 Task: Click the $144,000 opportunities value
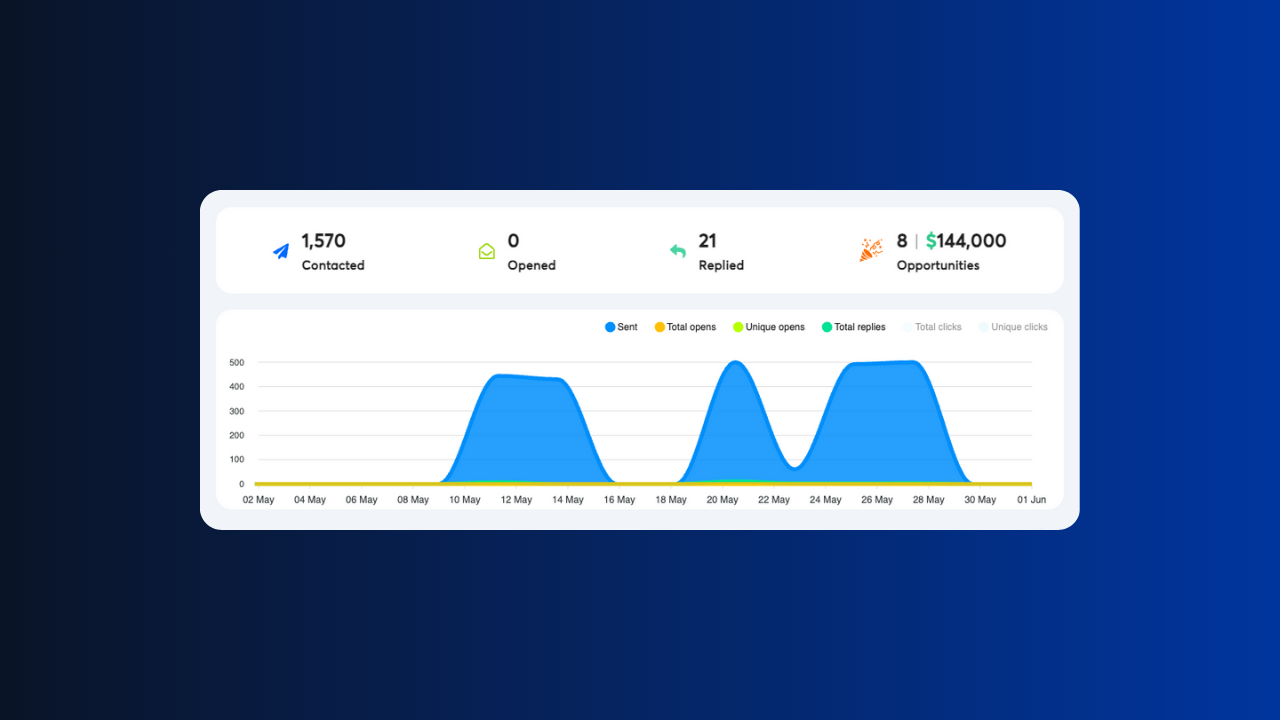(x=966, y=241)
